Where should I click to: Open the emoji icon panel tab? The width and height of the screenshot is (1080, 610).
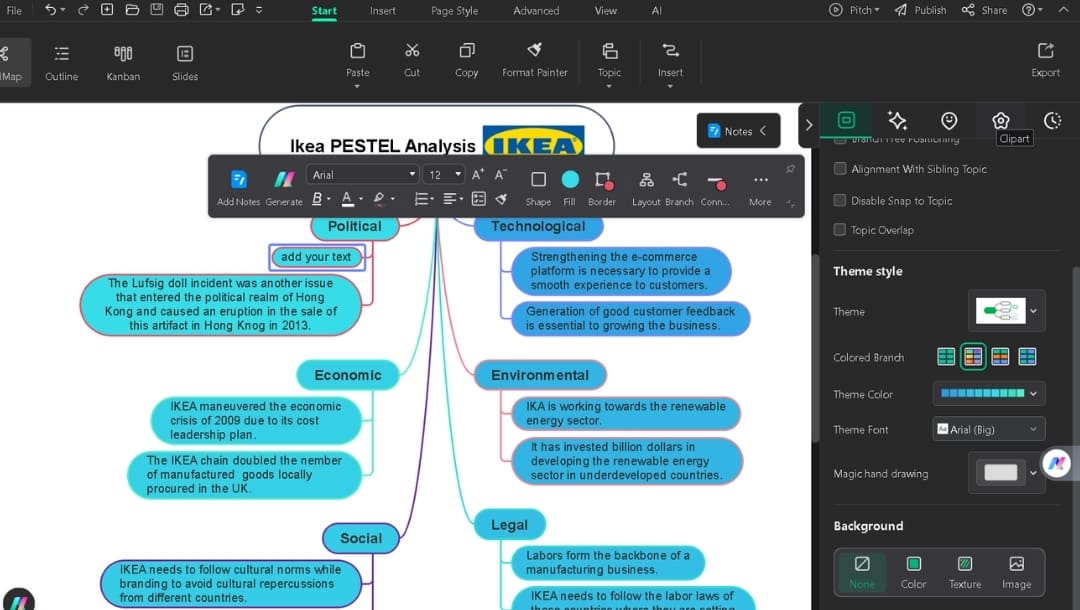(949, 121)
